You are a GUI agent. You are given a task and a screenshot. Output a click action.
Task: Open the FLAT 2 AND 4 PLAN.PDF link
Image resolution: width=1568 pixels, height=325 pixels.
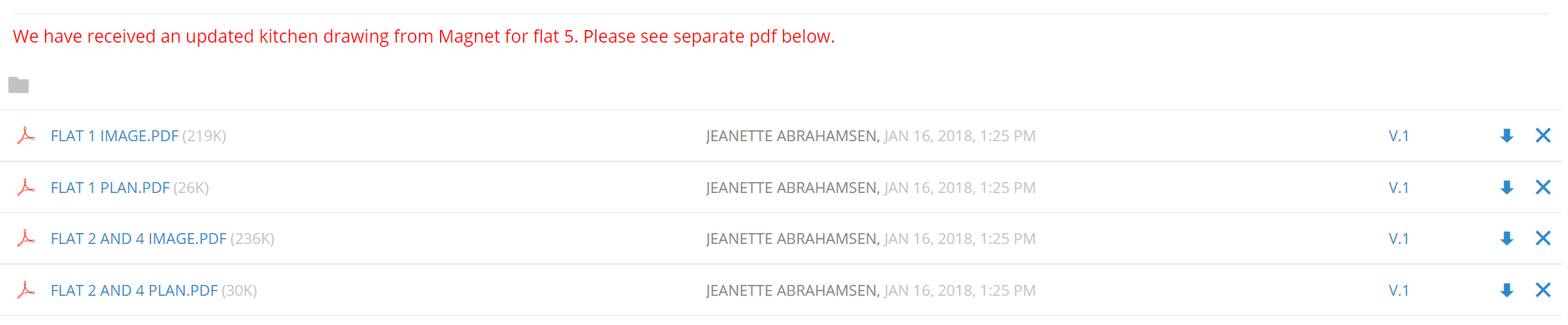(x=134, y=290)
